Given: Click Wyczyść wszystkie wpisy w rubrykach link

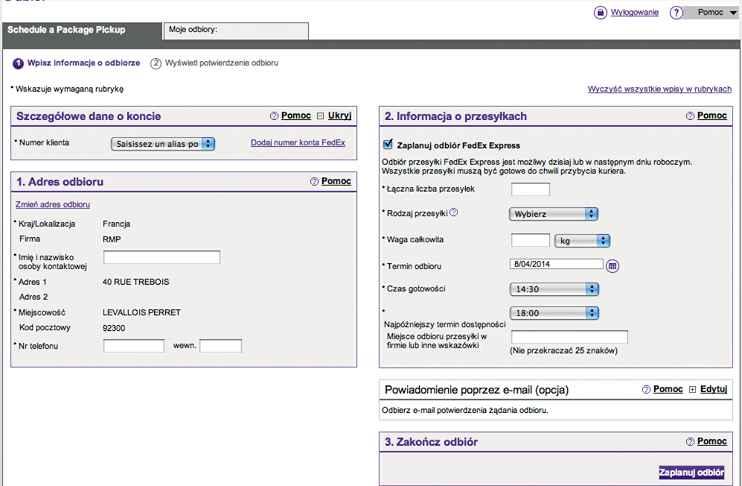Looking at the screenshot, I should pos(659,89).
